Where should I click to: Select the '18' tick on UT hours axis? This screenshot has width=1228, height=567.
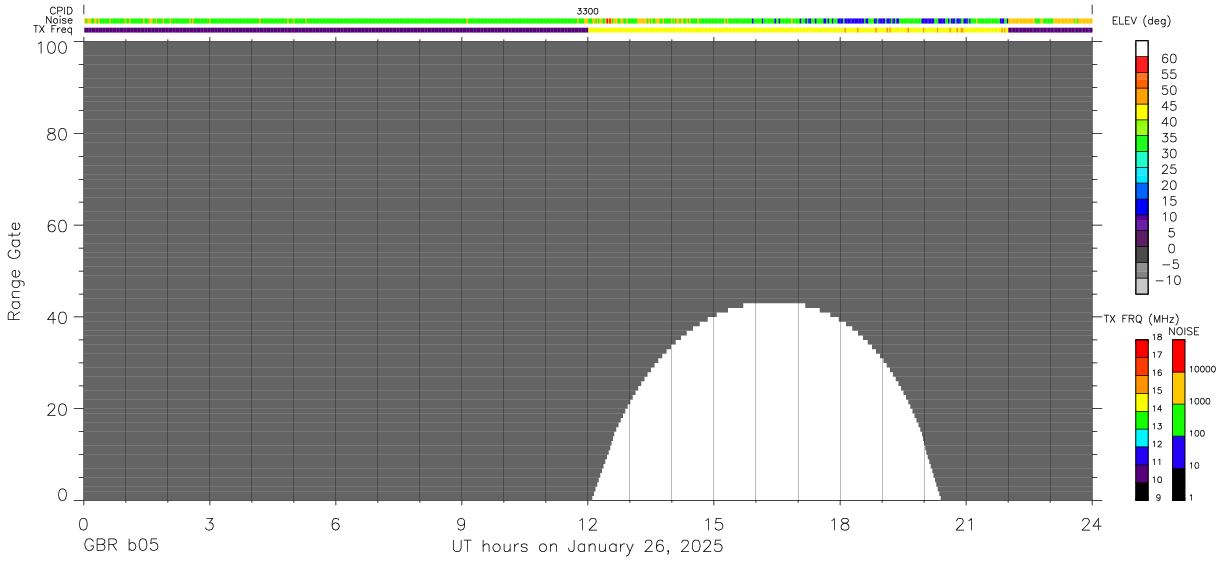[840, 524]
